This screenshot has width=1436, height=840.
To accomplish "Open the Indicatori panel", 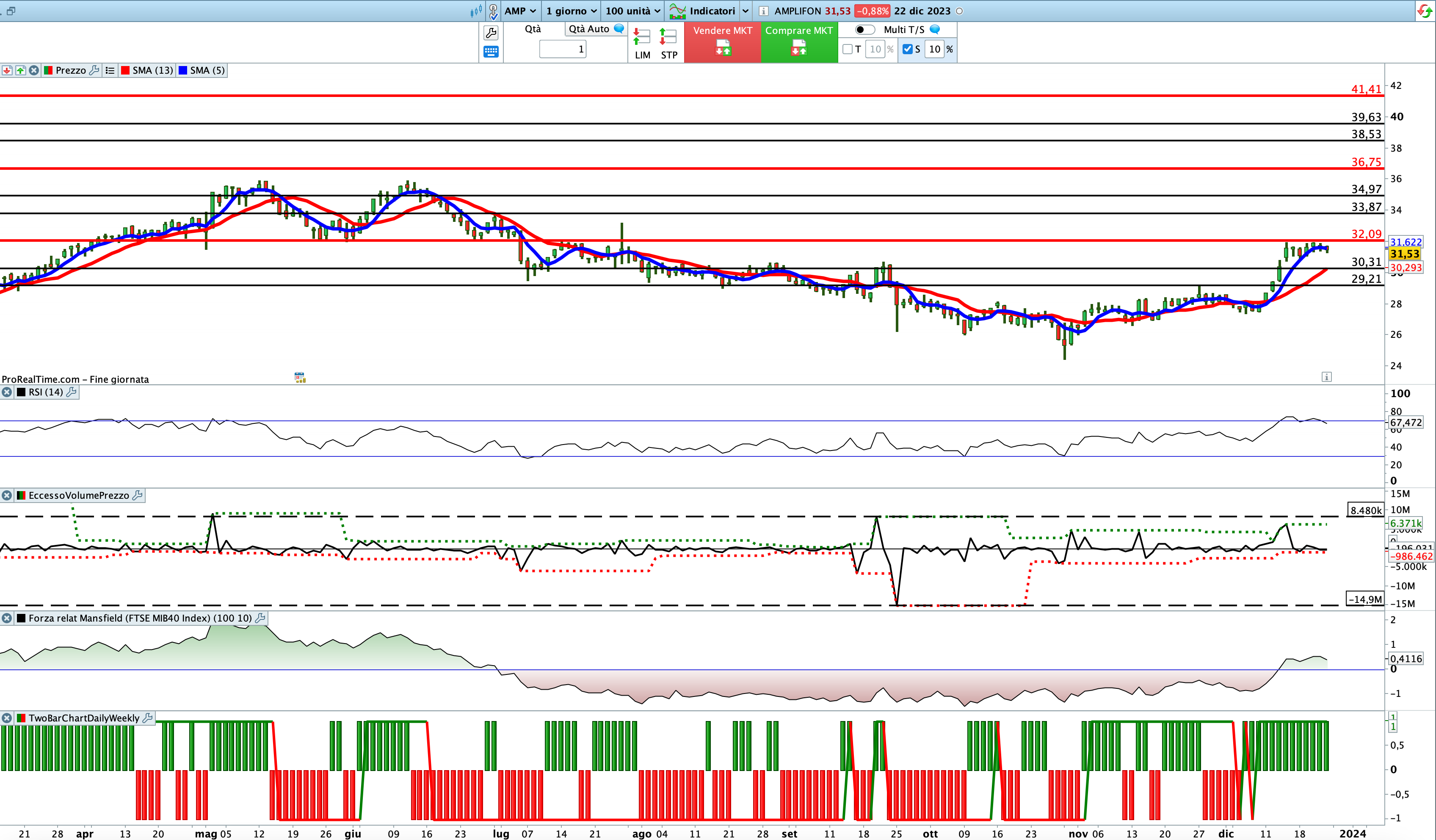I will click(x=702, y=11).
